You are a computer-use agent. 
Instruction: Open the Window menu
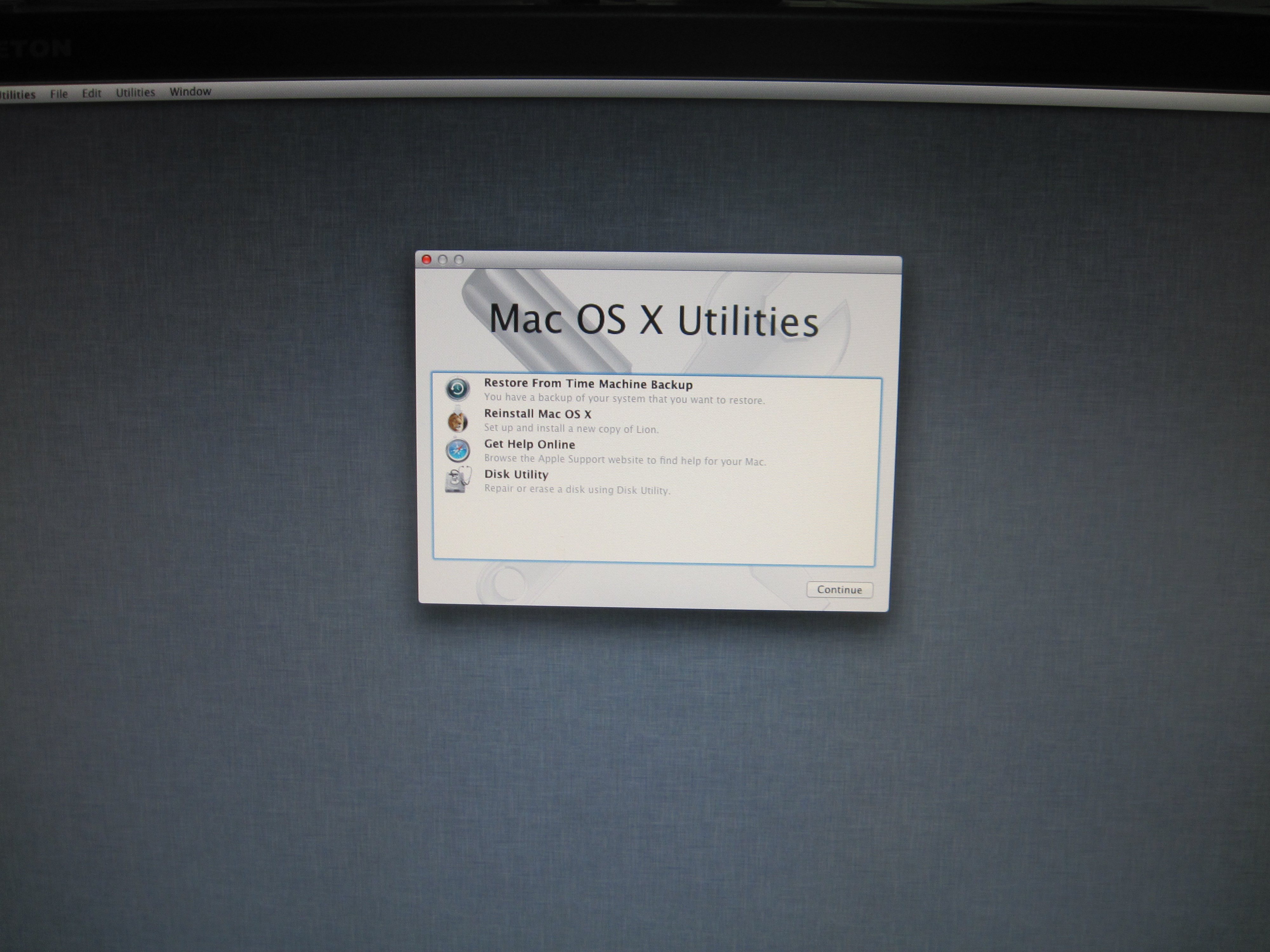(x=190, y=92)
